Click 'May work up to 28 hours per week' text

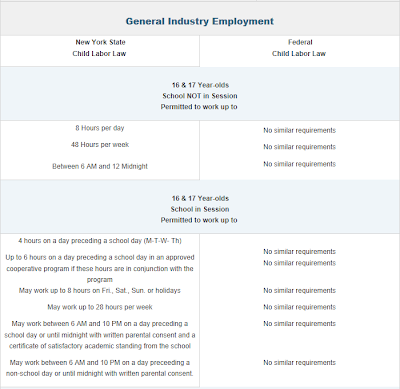point(100,307)
